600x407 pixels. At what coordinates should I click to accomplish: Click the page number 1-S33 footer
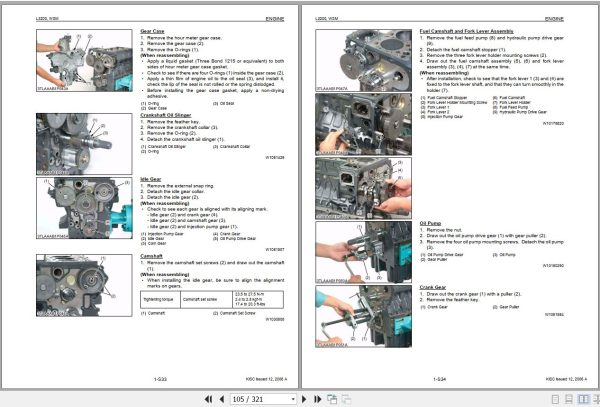160,379
